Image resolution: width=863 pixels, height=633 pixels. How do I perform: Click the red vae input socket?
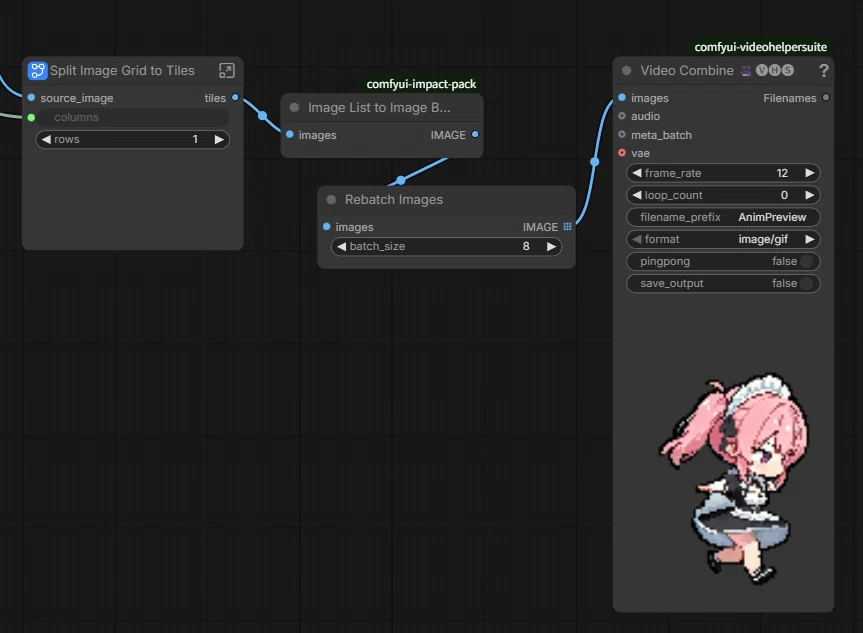click(x=622, y=152)
